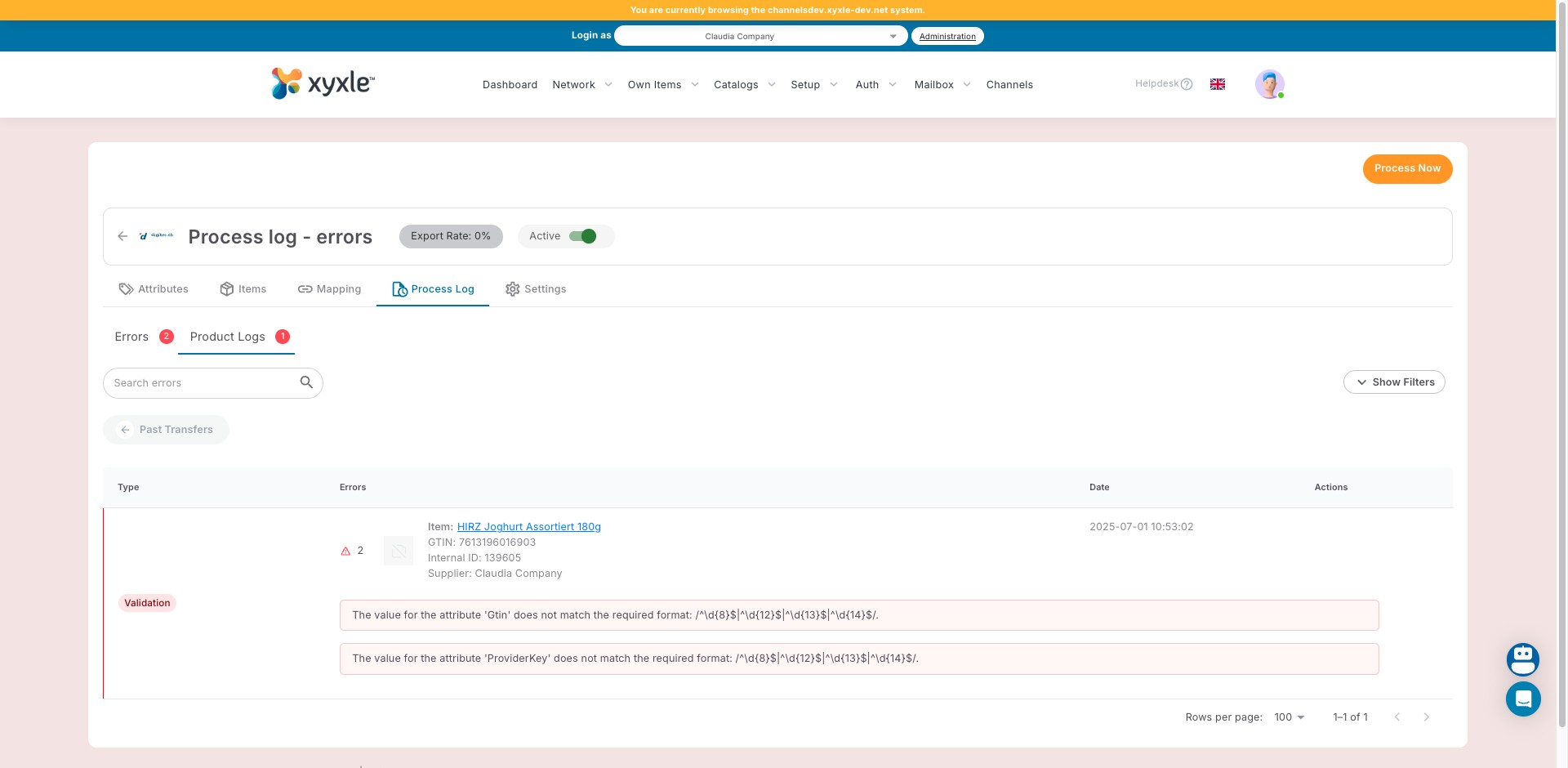
Task: Expand the Show Filters panel
Action: tap(1394, 382)
